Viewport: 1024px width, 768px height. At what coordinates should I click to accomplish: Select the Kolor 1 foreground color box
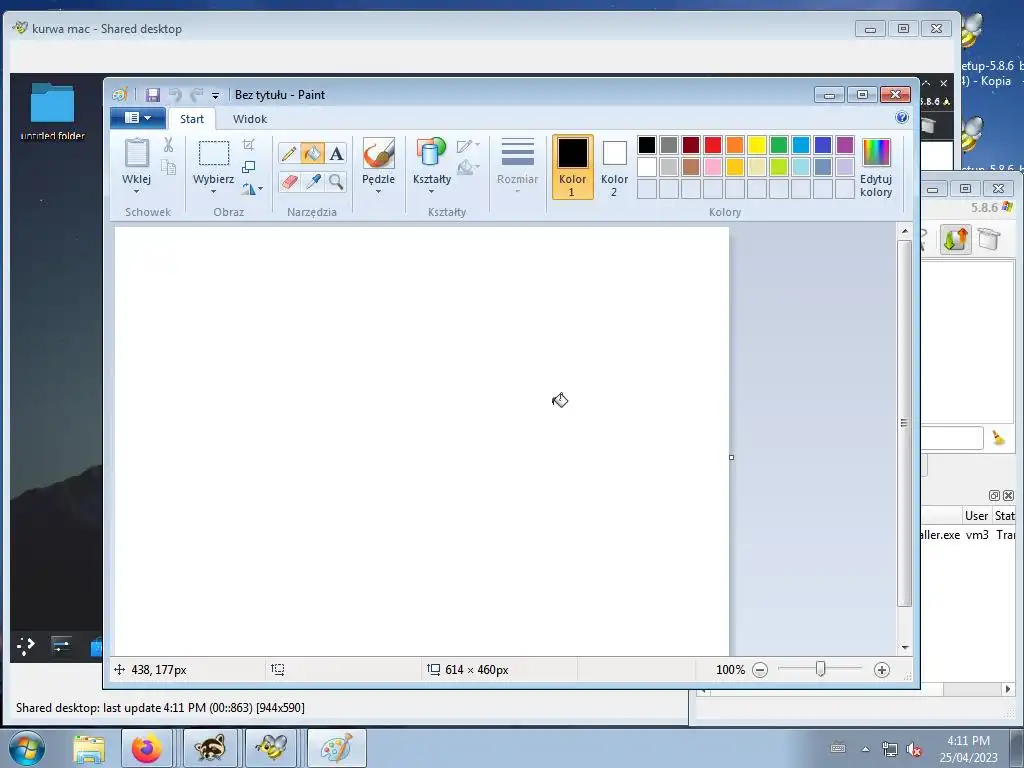(572, 167)
